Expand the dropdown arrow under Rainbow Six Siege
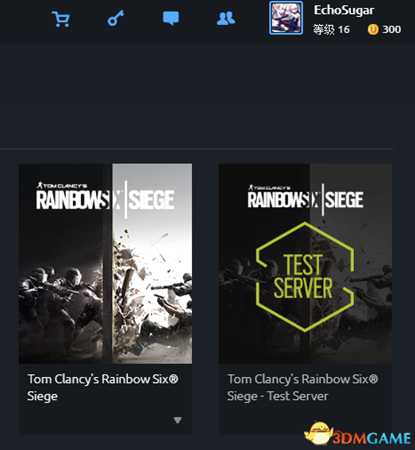The width and height of the screenshot is (415, 450). click(178, 420)
